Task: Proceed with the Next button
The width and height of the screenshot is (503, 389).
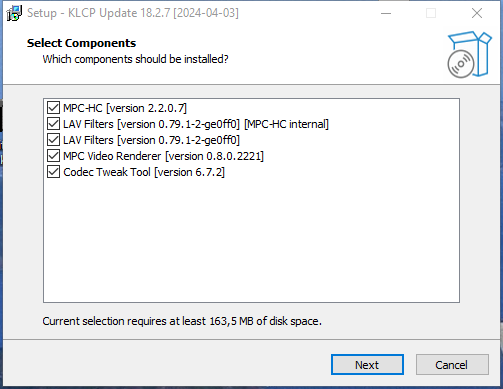Action: coord(367,365)
